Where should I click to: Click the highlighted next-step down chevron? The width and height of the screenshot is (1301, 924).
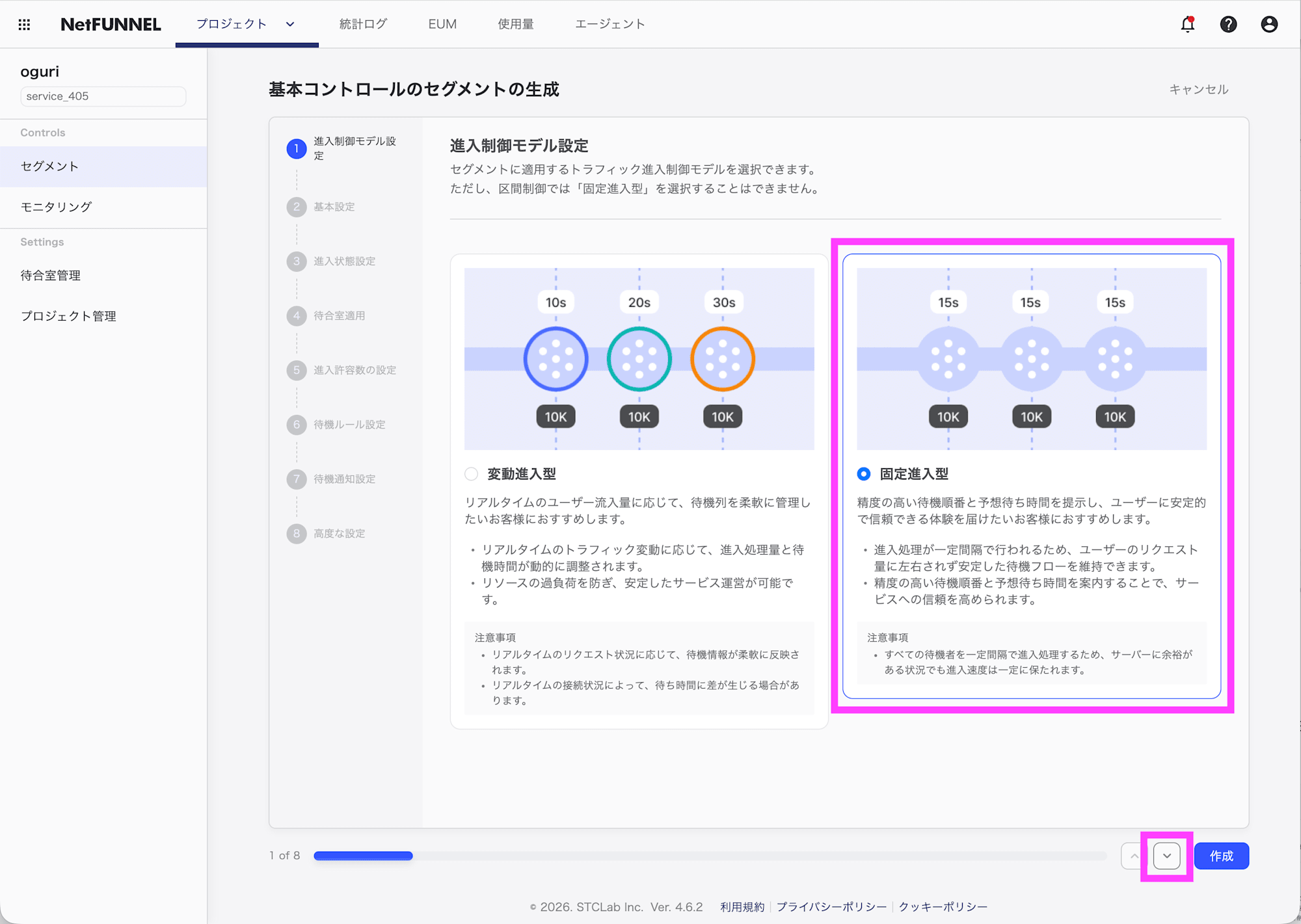click(1167, 856)
